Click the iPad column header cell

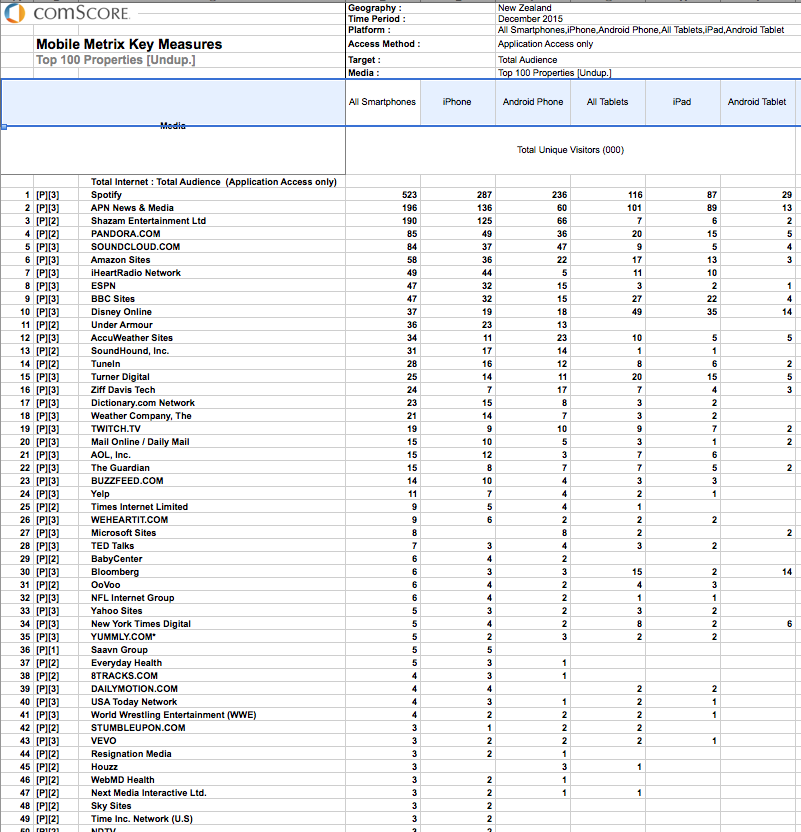coord(683,102)
